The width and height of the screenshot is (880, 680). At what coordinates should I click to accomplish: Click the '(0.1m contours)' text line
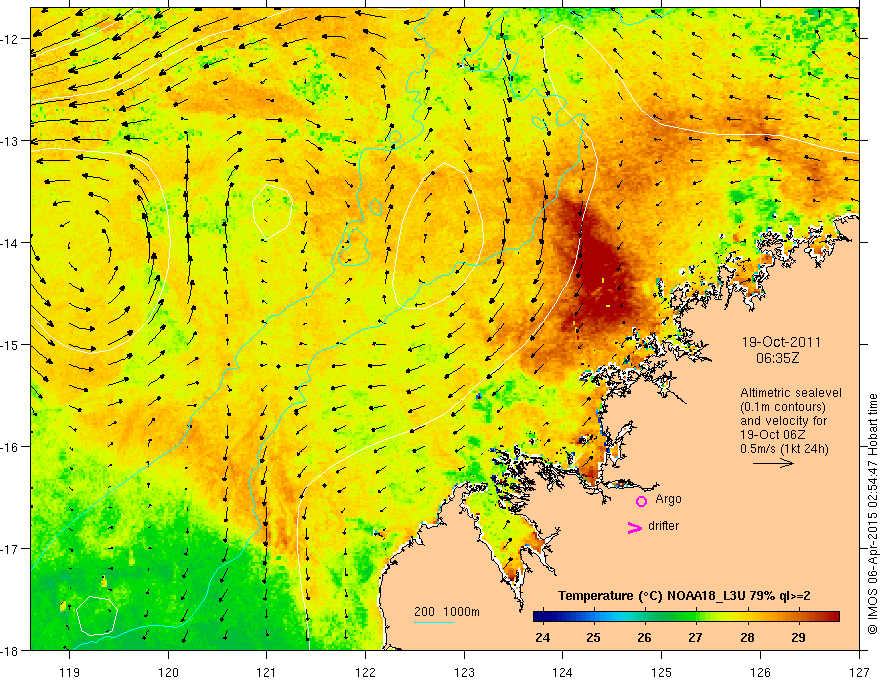(x=783, y=407)
